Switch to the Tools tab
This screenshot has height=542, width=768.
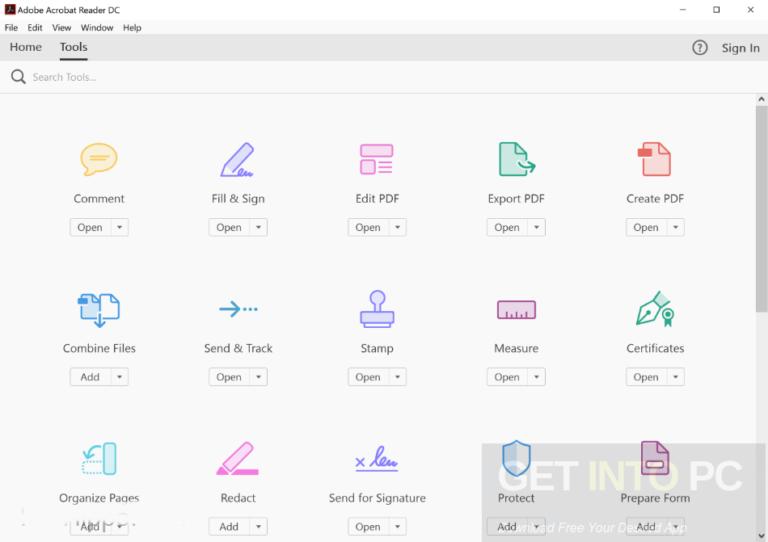click(73, 47)
